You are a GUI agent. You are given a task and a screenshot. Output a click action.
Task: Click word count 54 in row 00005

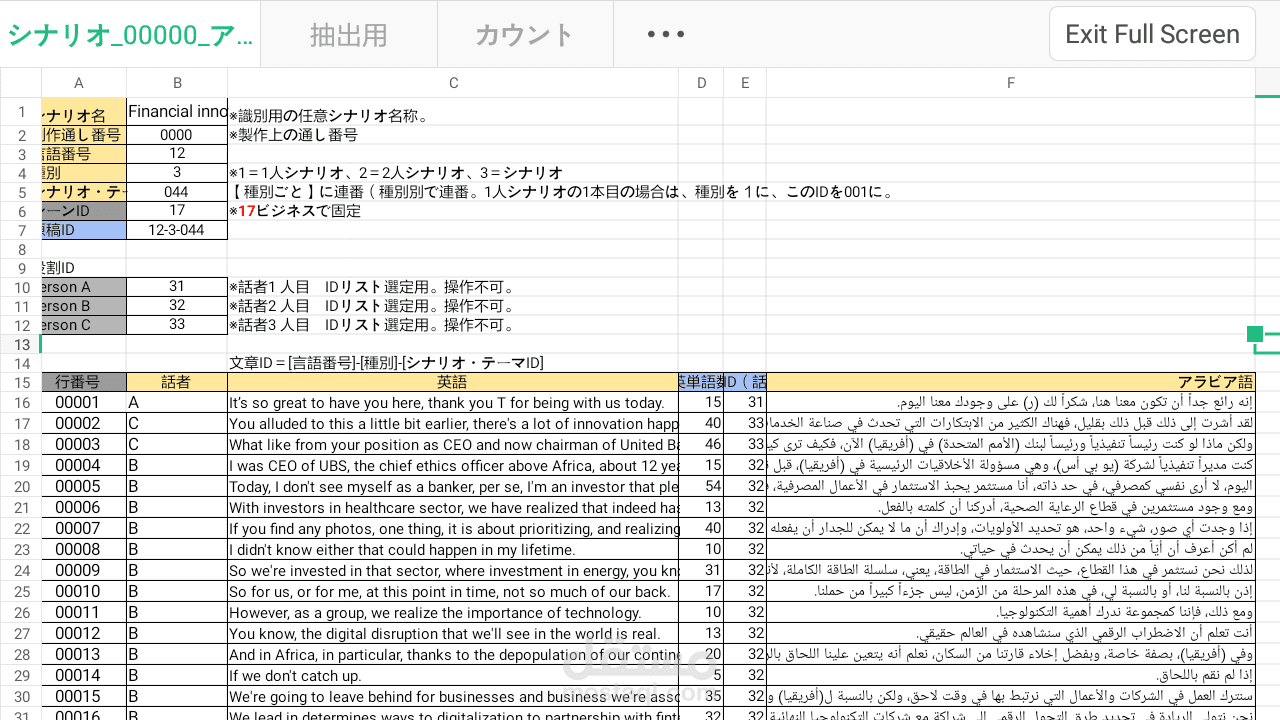(x=701, y=487)
